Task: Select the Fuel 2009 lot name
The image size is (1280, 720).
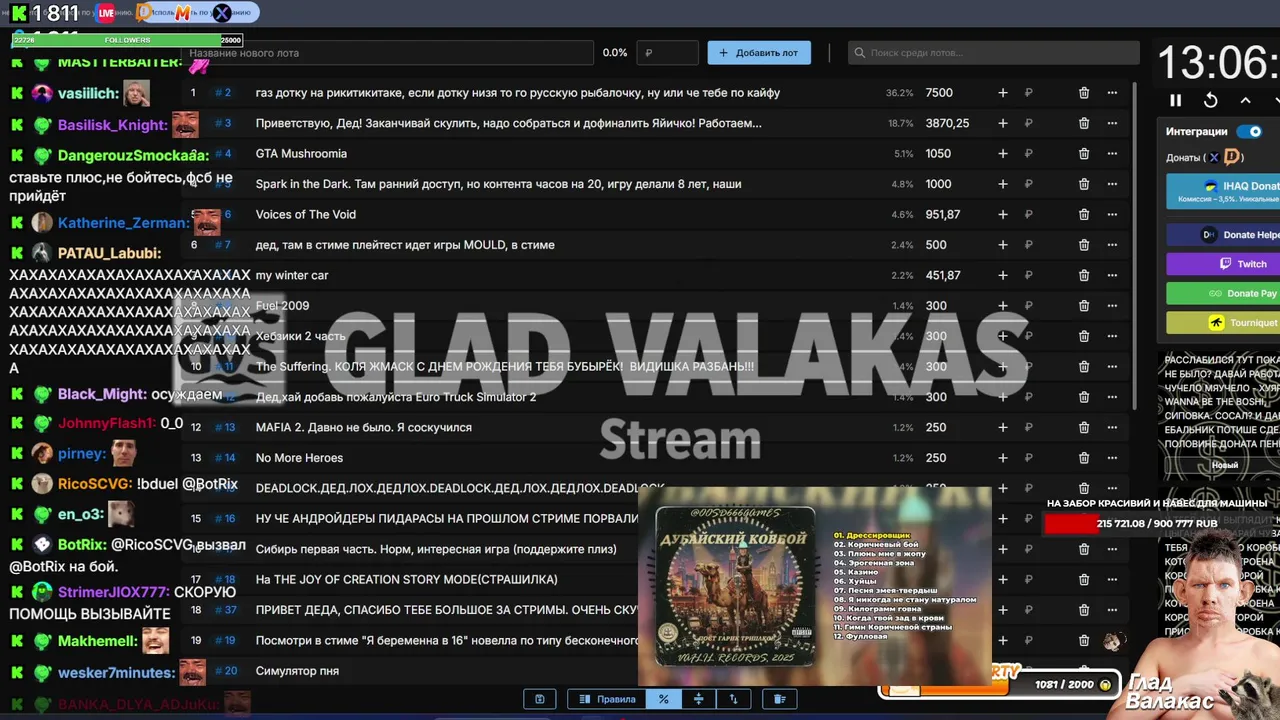Action: [282, 306]
